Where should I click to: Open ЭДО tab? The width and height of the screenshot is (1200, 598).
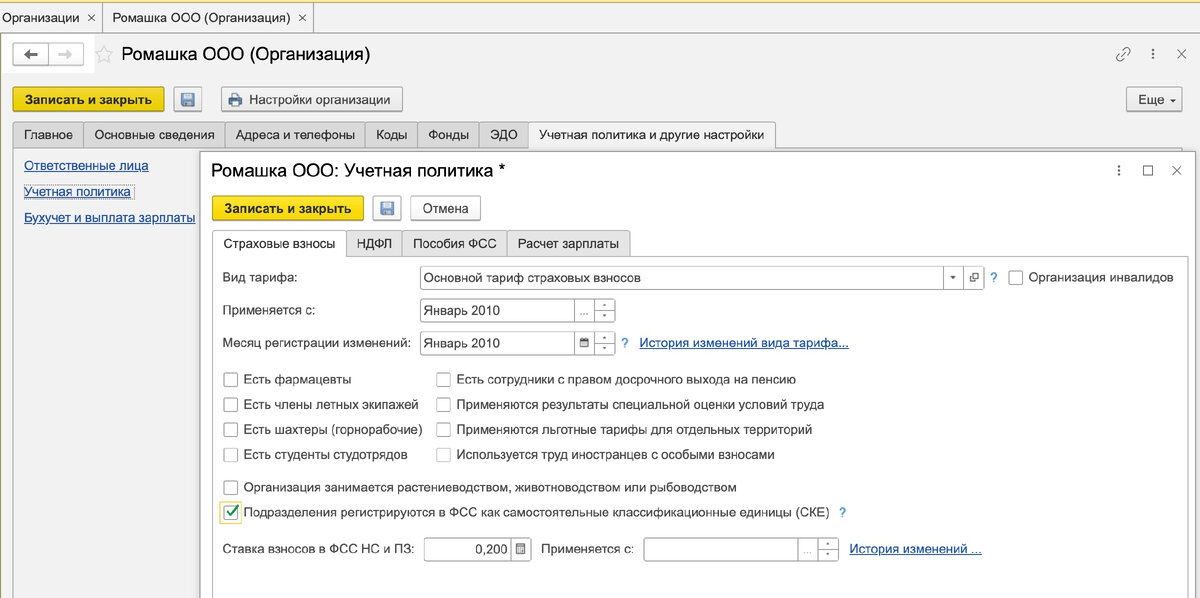(503, 135)
